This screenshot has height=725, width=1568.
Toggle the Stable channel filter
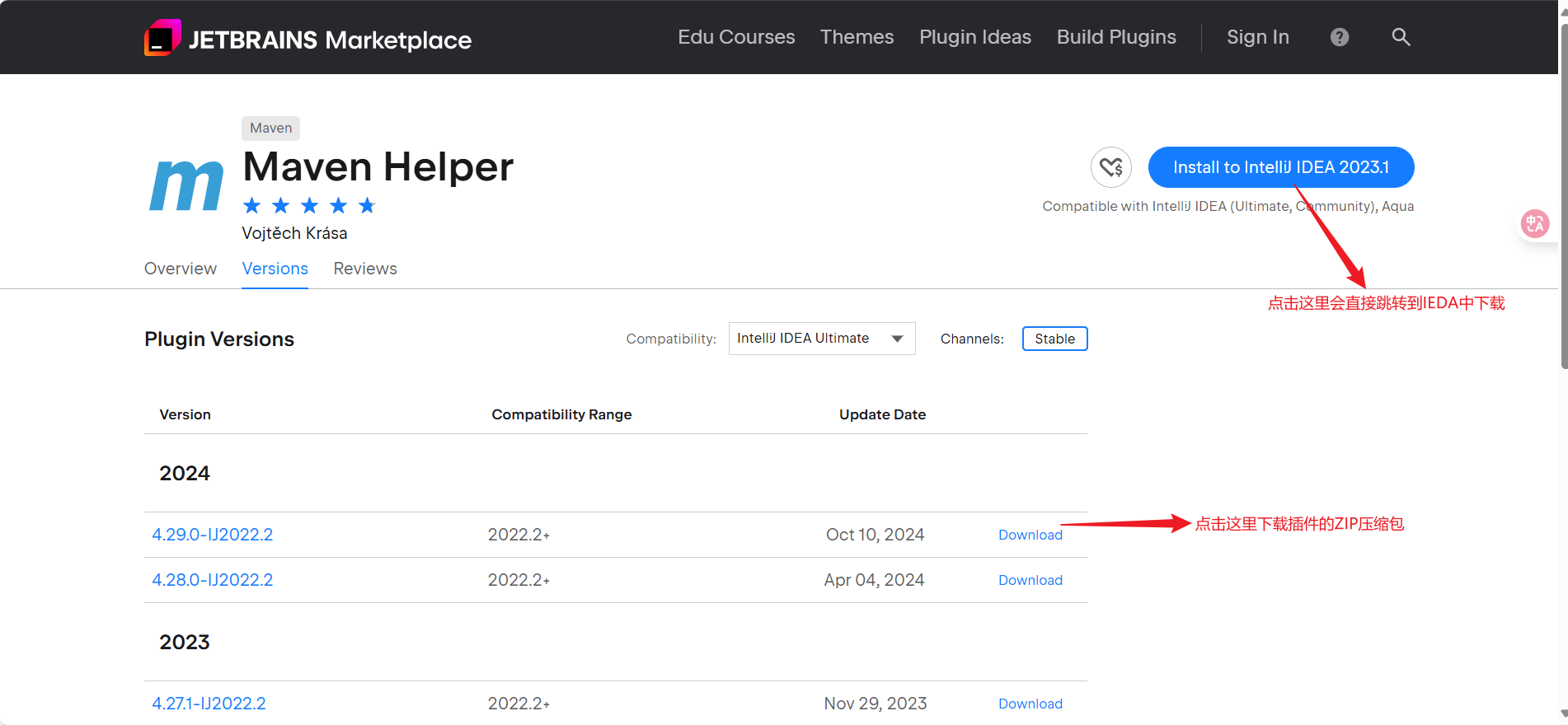[1054, 339]
